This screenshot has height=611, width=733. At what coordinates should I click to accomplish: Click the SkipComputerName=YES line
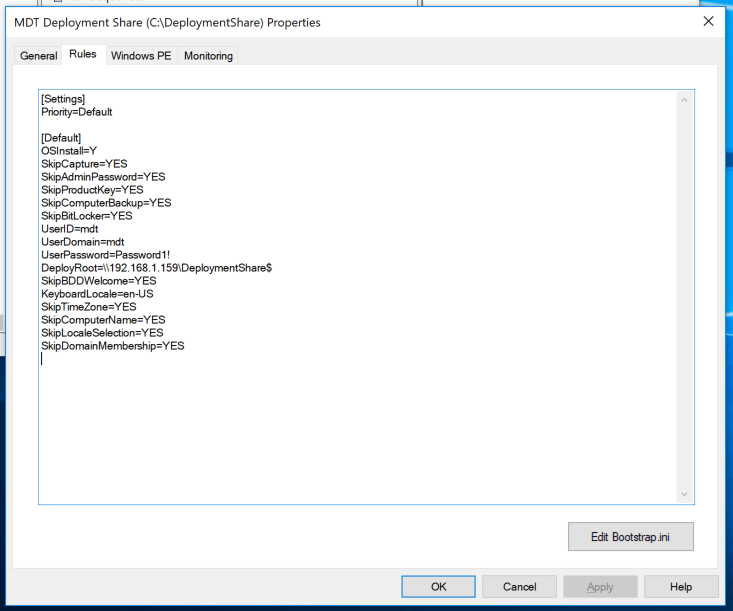pyautogui.click(x=103, y=320)
